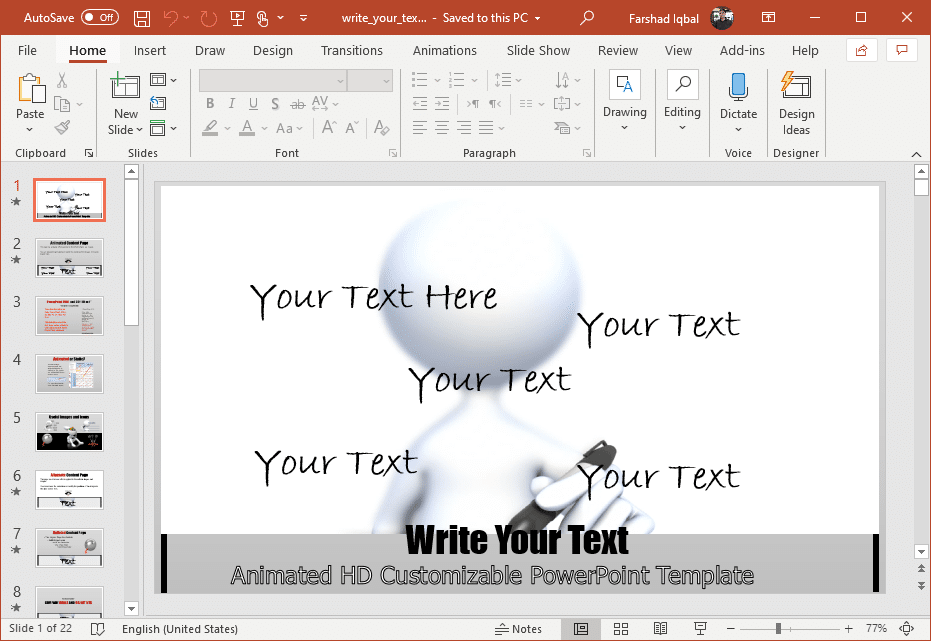The width and height of the screenshot is (931, 641).
Task: Open the Drawing group dropdown
Action: [x=625, y=128]
